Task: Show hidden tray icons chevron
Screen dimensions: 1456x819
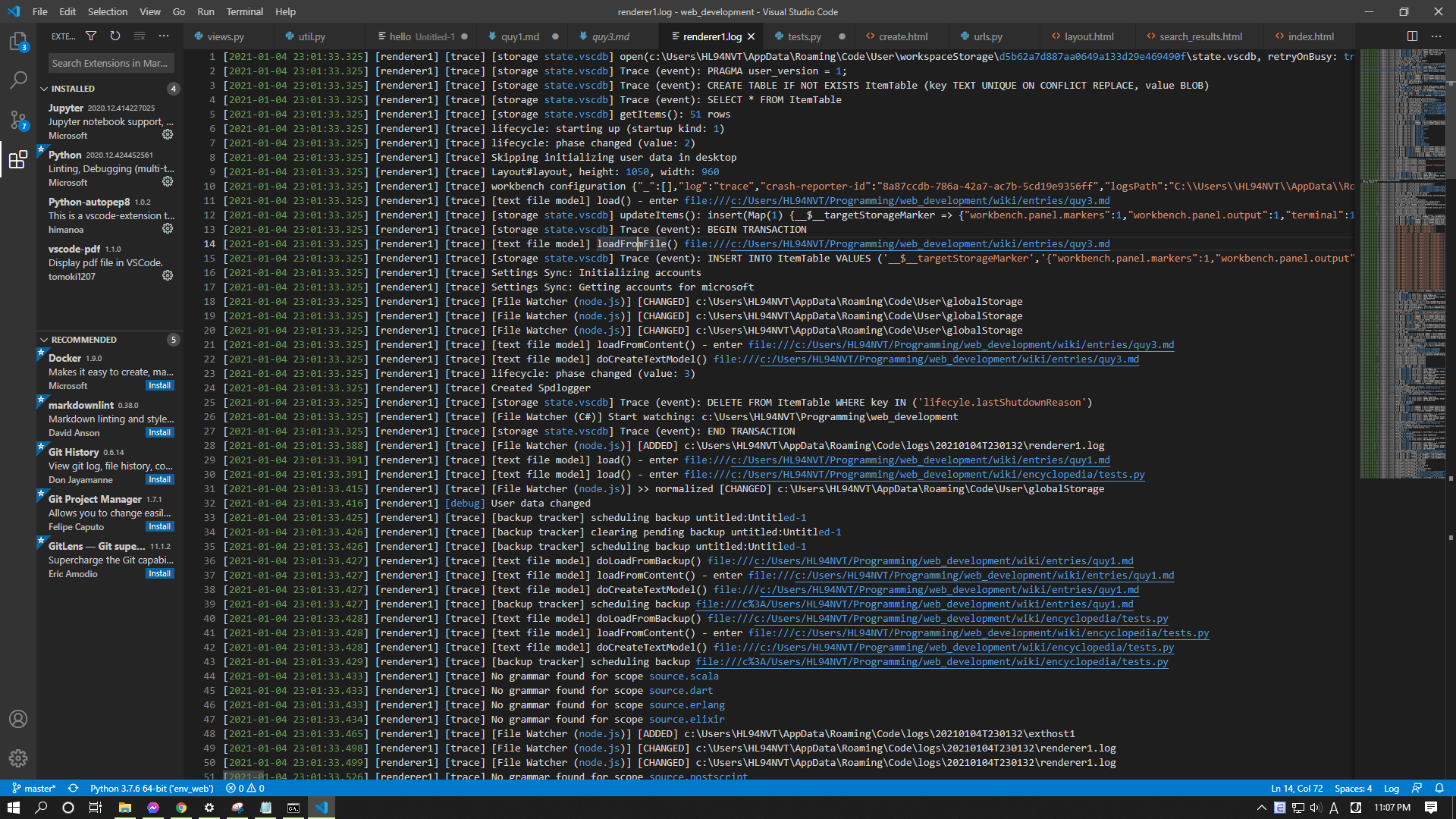Action: pos(1261,808)
